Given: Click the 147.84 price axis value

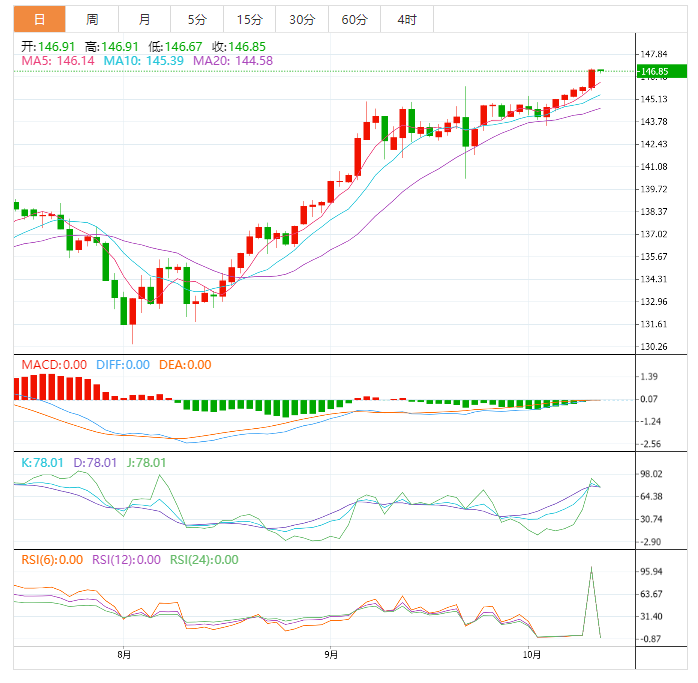Looking at the screenshot, I should [654, 54].
